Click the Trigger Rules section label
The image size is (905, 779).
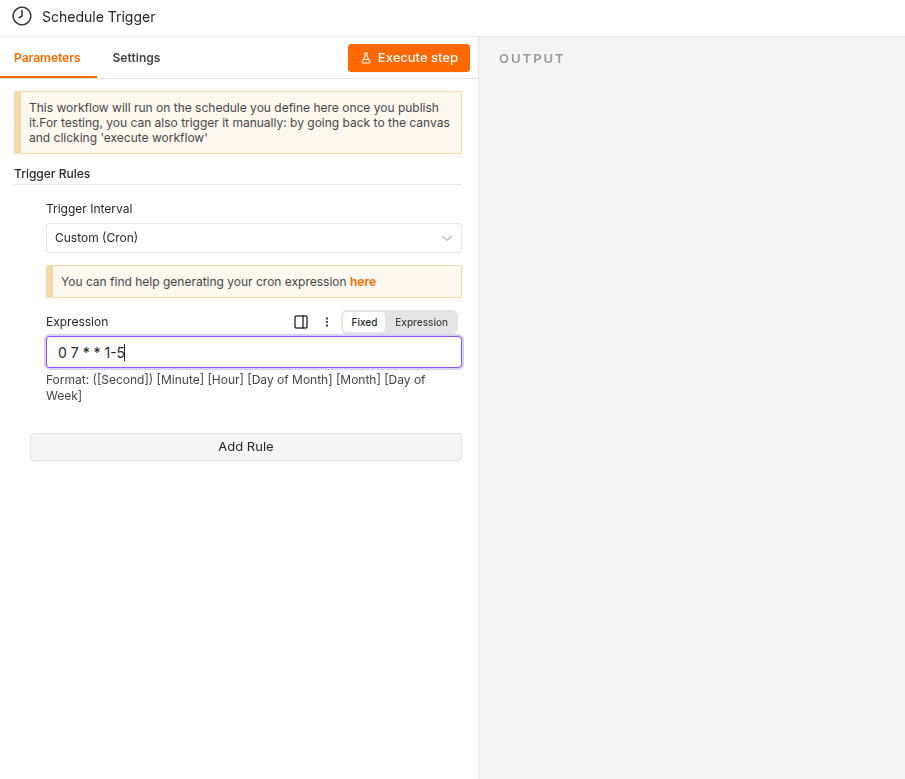52,174
